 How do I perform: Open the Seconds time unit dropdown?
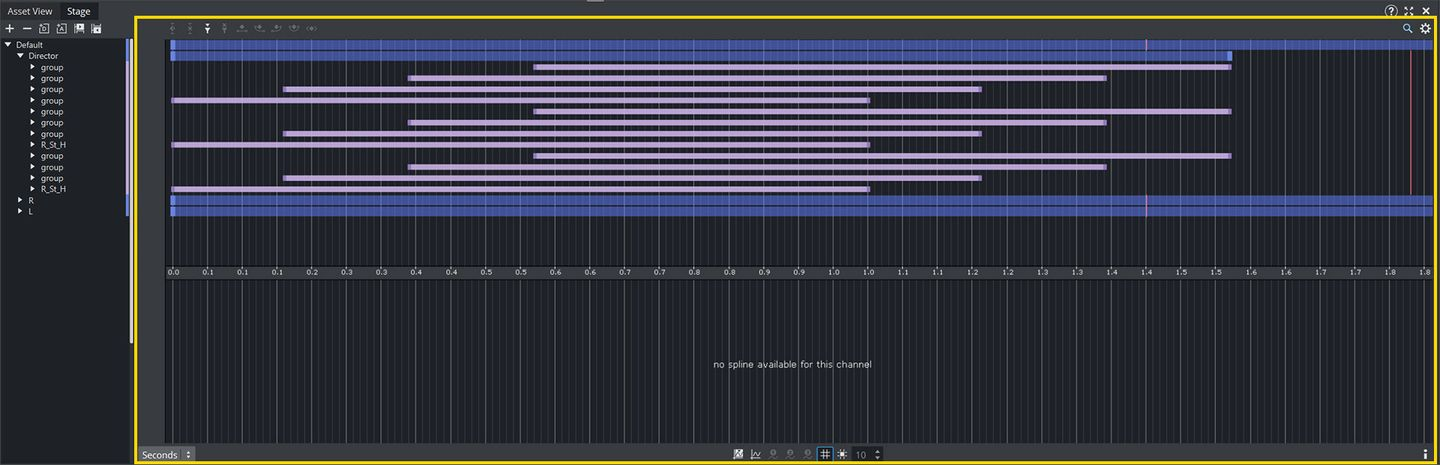pos(166,455)
